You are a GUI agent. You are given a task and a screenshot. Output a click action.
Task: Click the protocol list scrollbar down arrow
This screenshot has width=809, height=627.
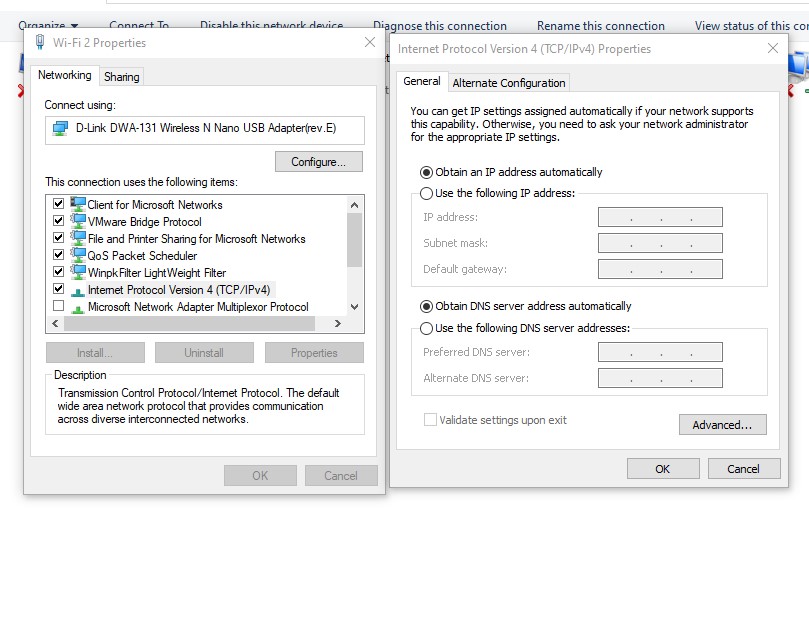354,307
